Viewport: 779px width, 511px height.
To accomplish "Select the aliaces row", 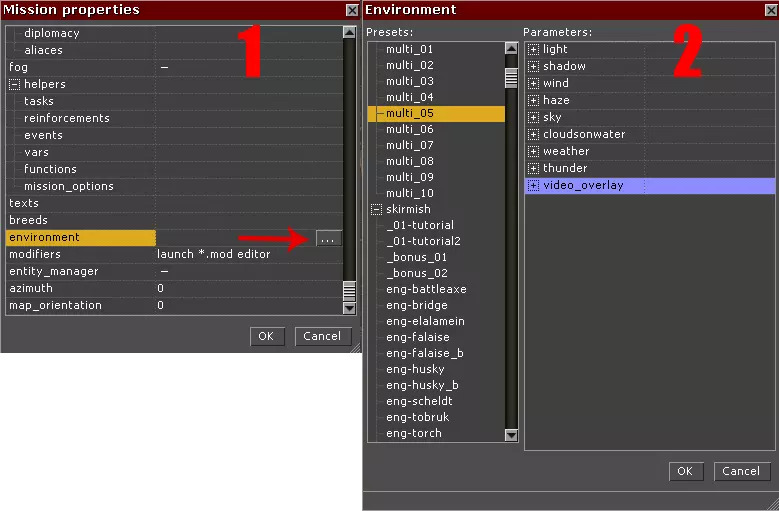I will [x=174, y=50].
